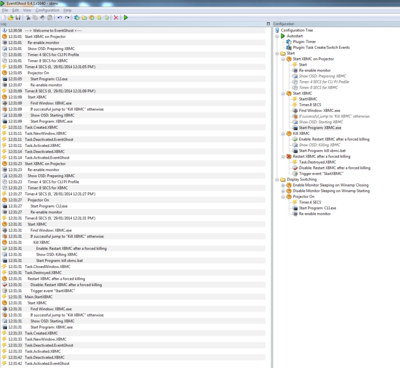
Task: Click the Display Switching folder icon
Action: 283,179
